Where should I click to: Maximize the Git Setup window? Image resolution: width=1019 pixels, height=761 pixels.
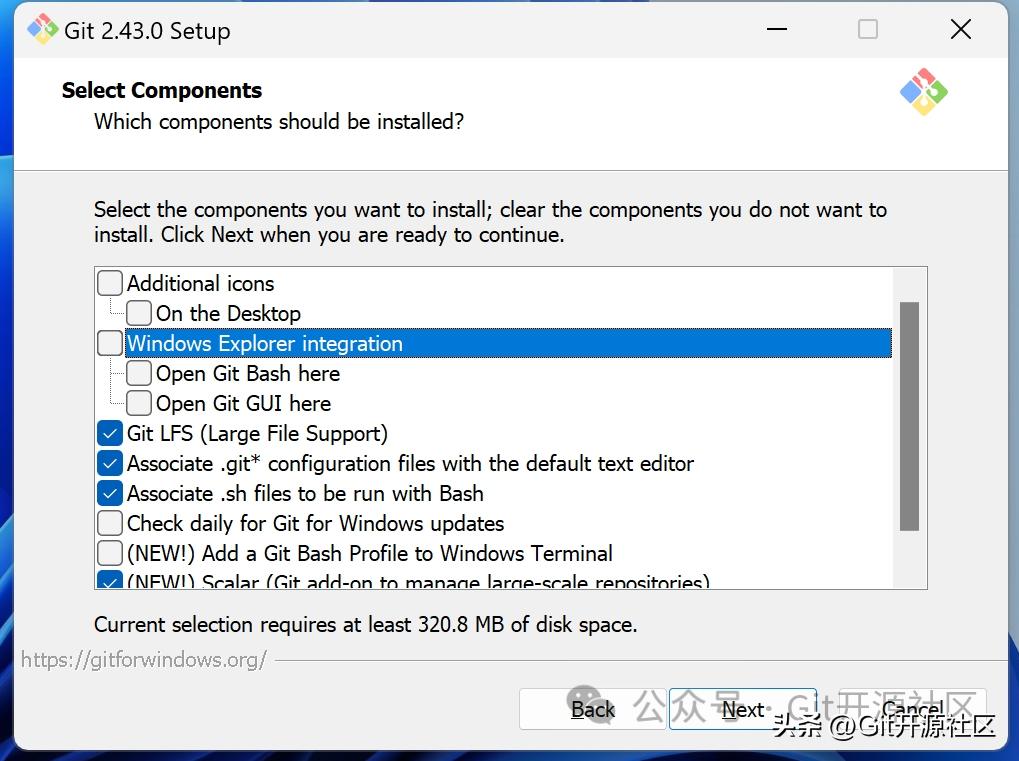point(868,30)
